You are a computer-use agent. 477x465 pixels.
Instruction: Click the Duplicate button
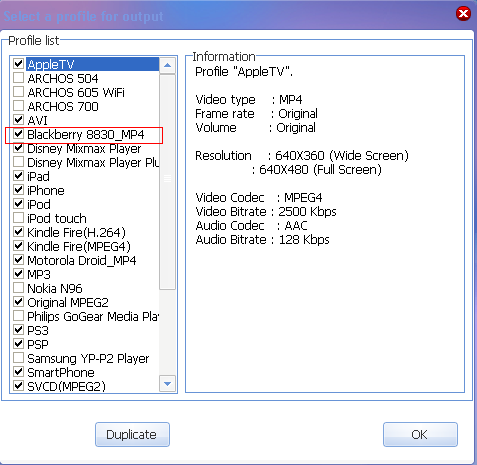click(x=132, y=434)
